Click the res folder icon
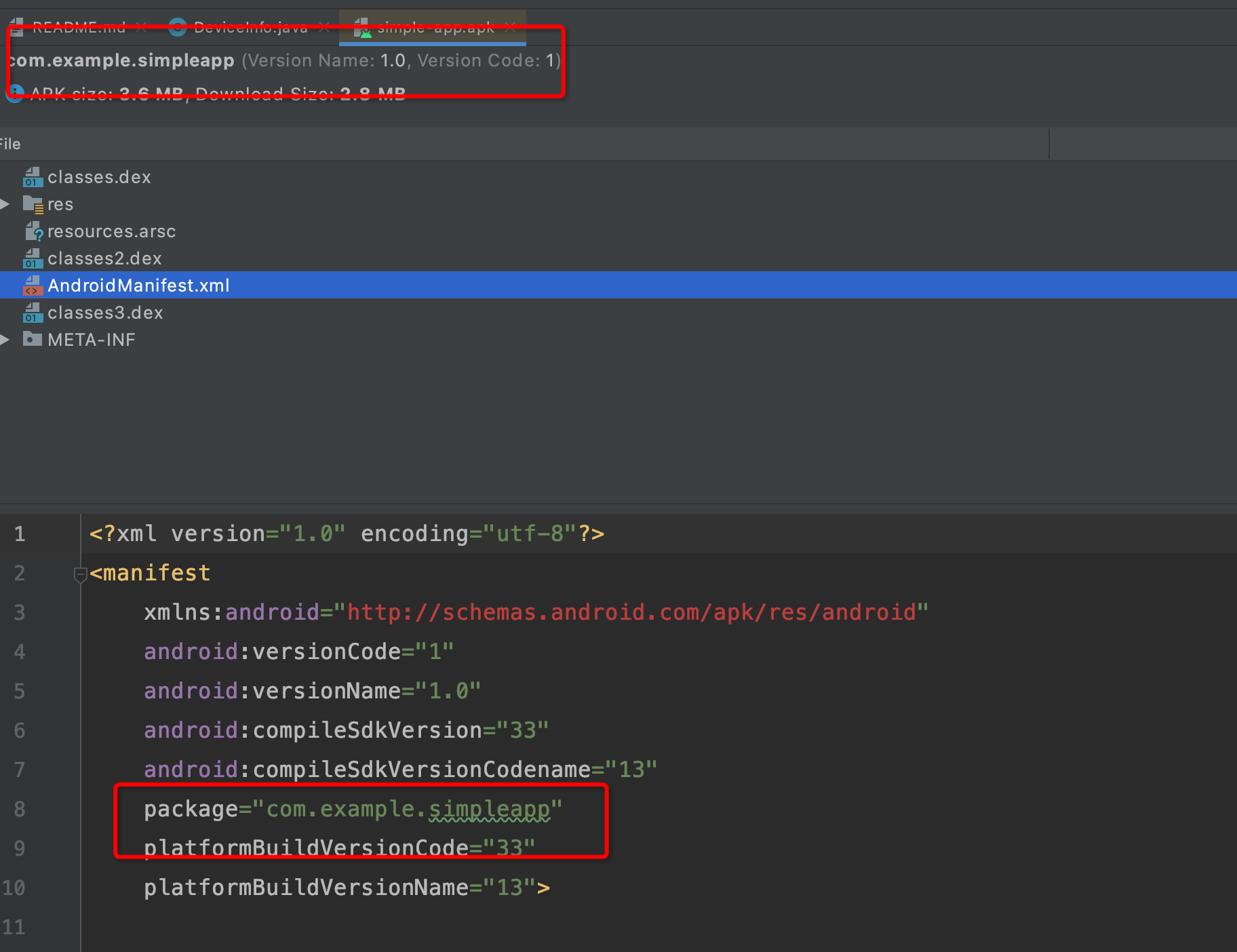The image size is (1237, 952). [33, 204]
